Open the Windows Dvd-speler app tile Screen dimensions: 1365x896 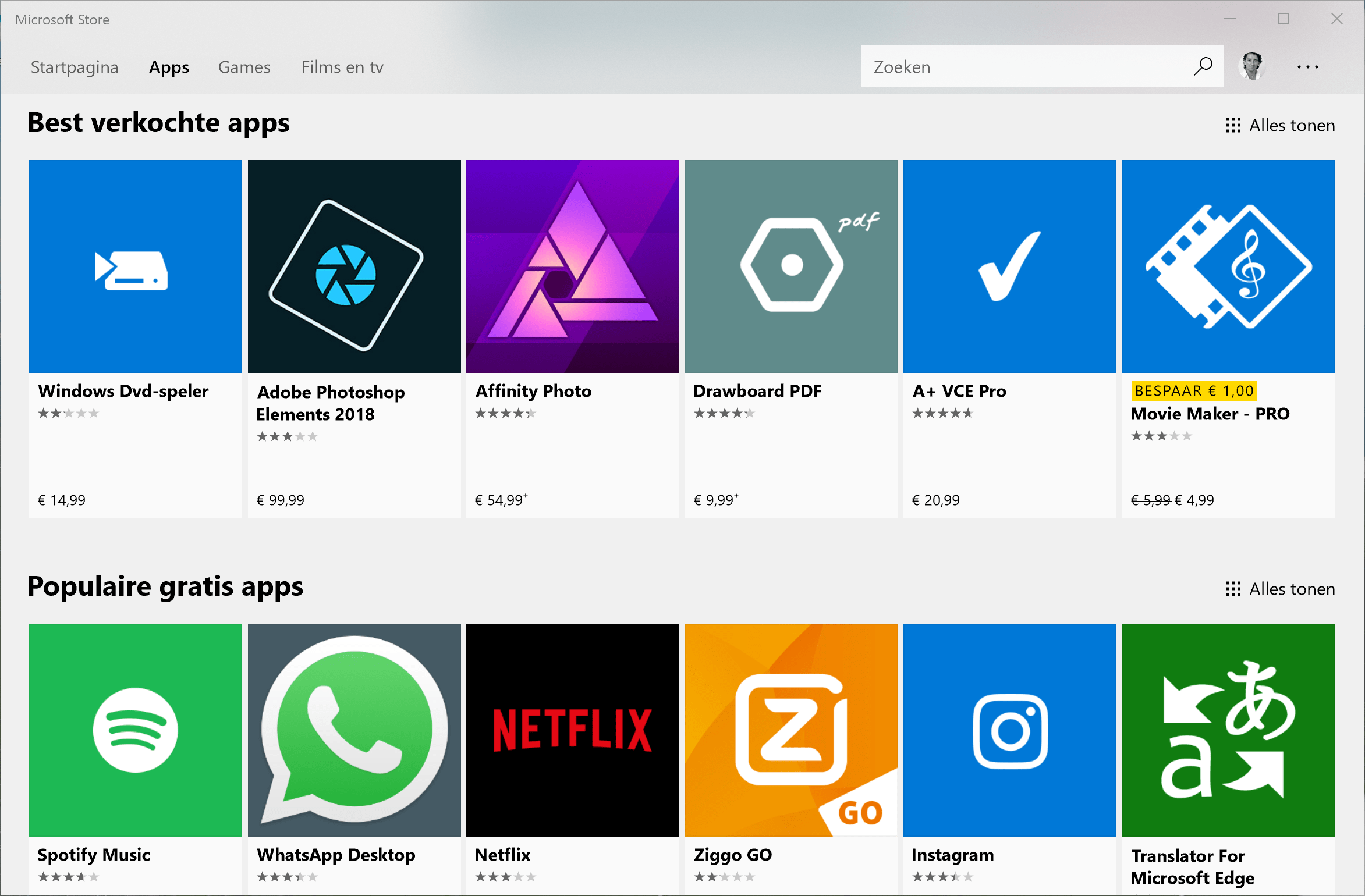coord(135,266)
